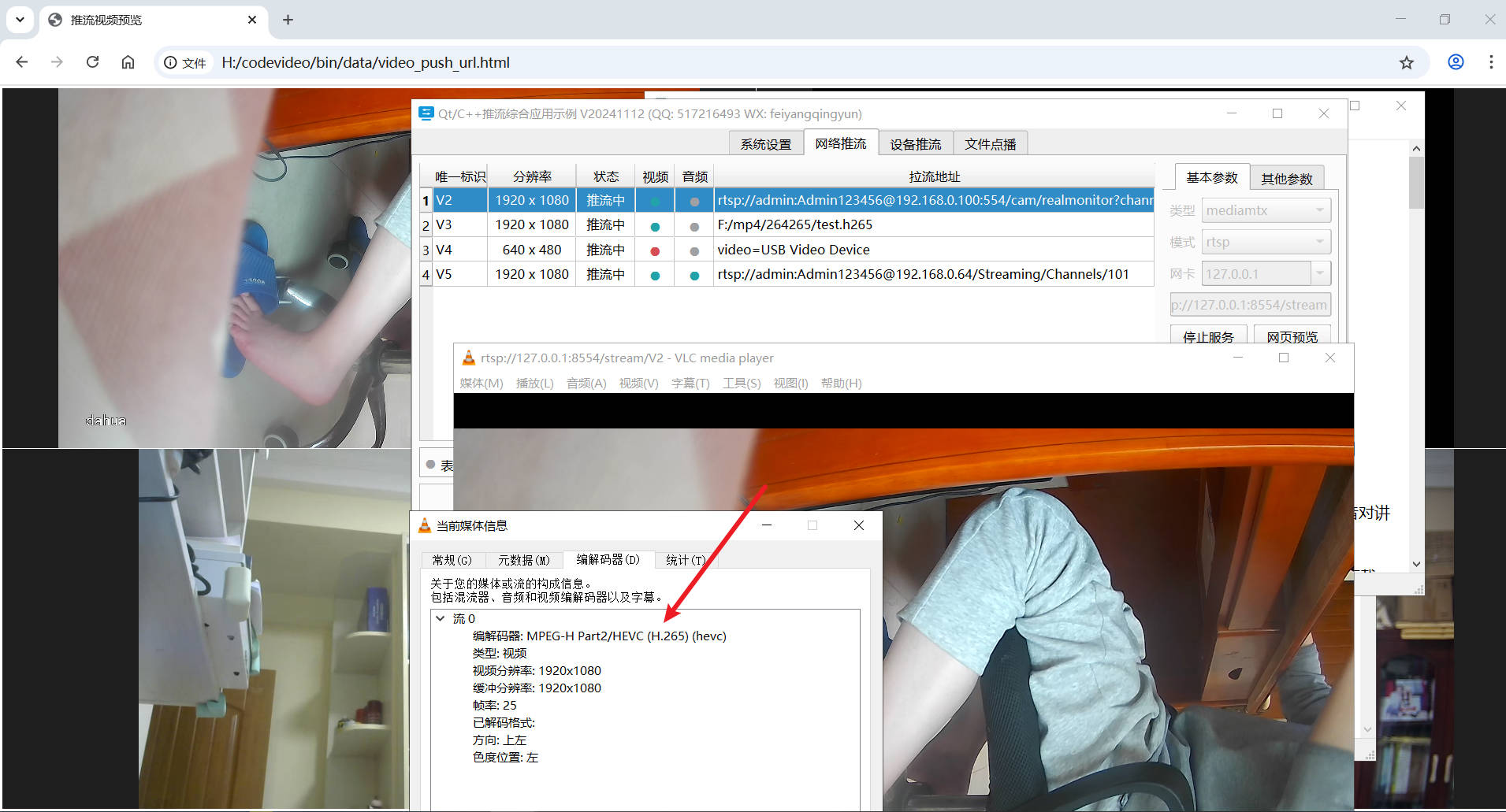The width and height of the screenshot is (1506, 812).
Task: Open VLC 字幕(T) menu
Action: (690, 383)
